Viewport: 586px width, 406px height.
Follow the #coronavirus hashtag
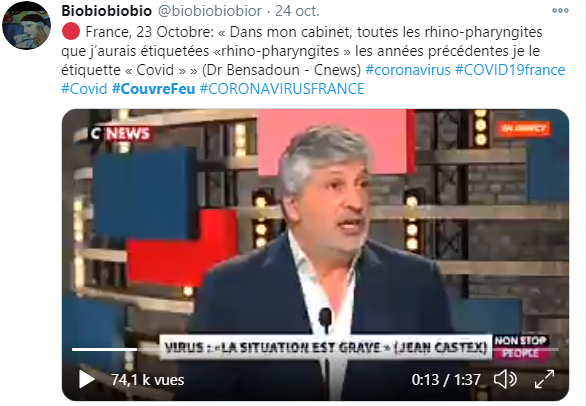tap(408, 70)
